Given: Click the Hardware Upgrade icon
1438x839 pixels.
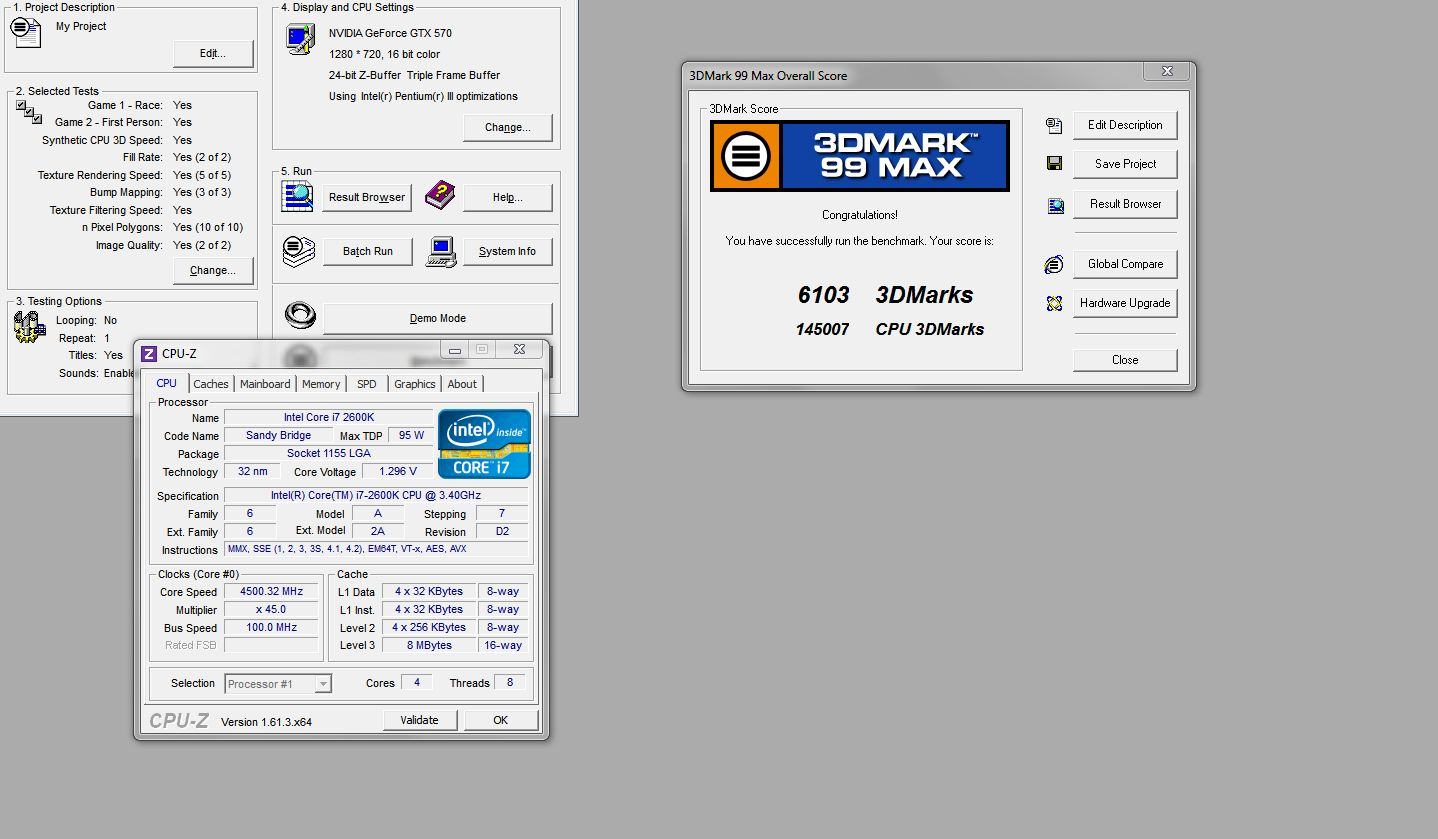Looking at the screenshot, I should [x=1054, y=303].
